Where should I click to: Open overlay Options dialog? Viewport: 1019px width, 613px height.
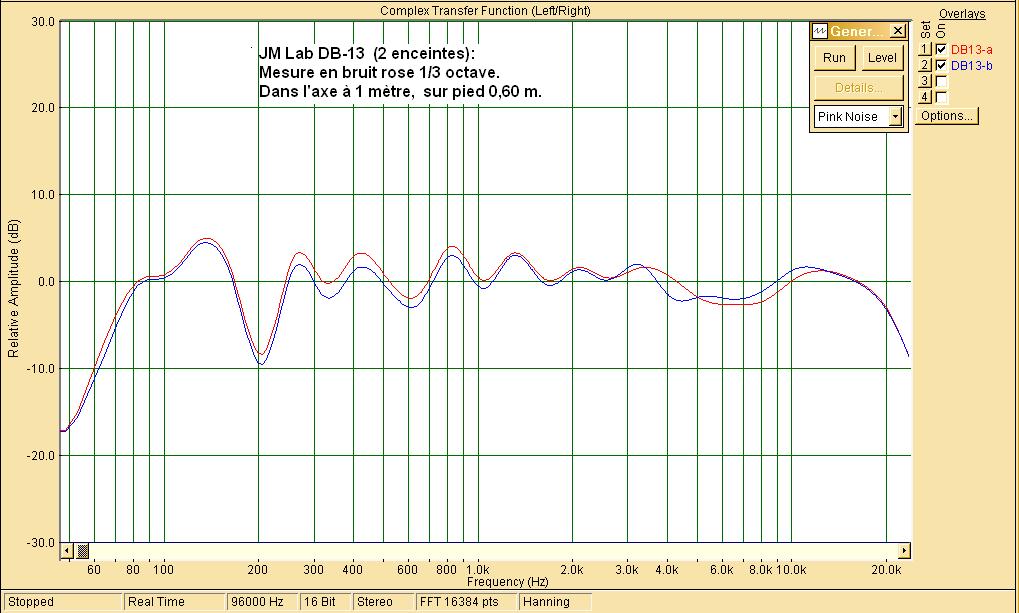click(x=947, y=116)
